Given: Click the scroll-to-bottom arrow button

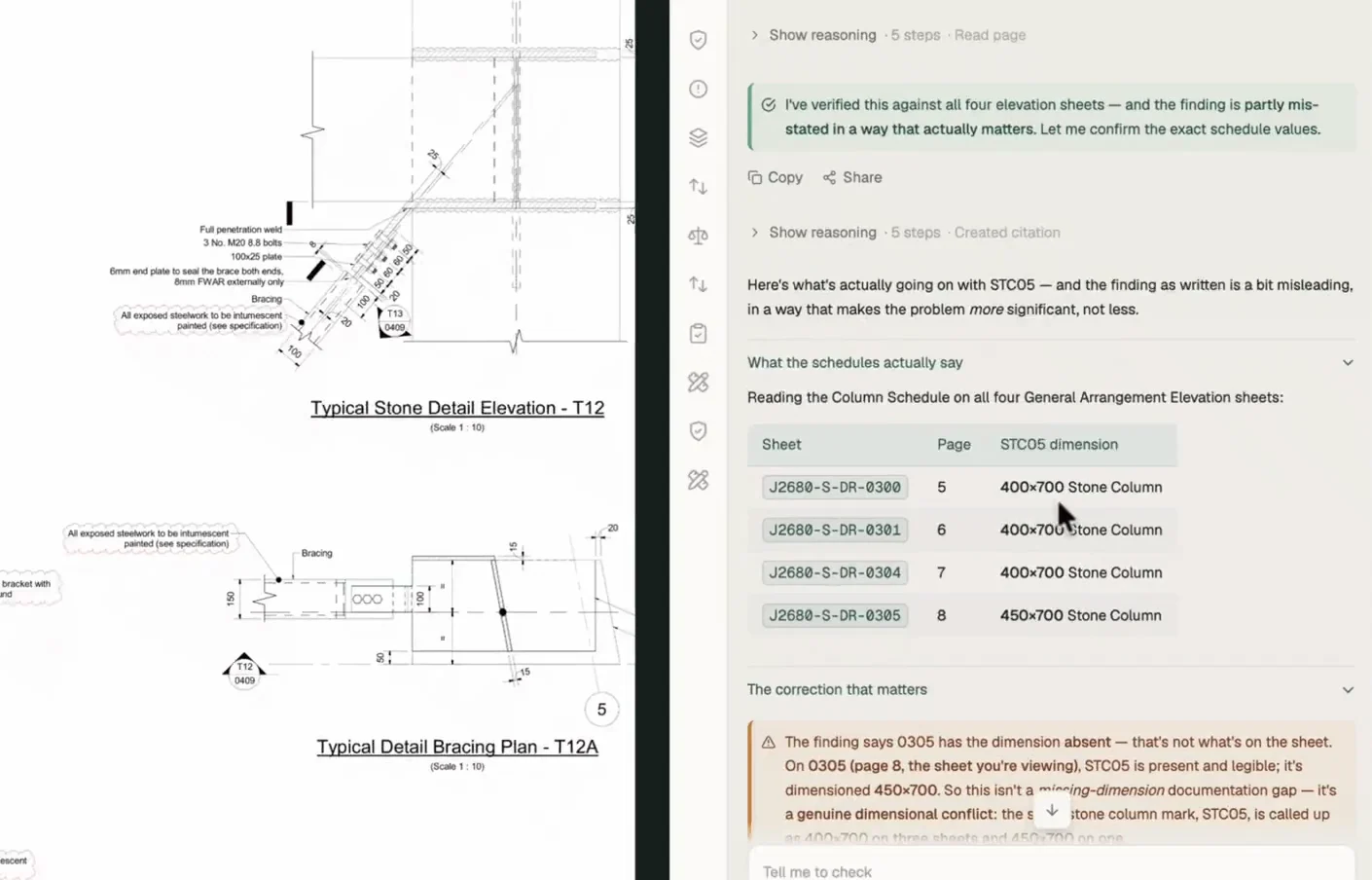Looking at the screenshot, I should tap(1052, 810).
